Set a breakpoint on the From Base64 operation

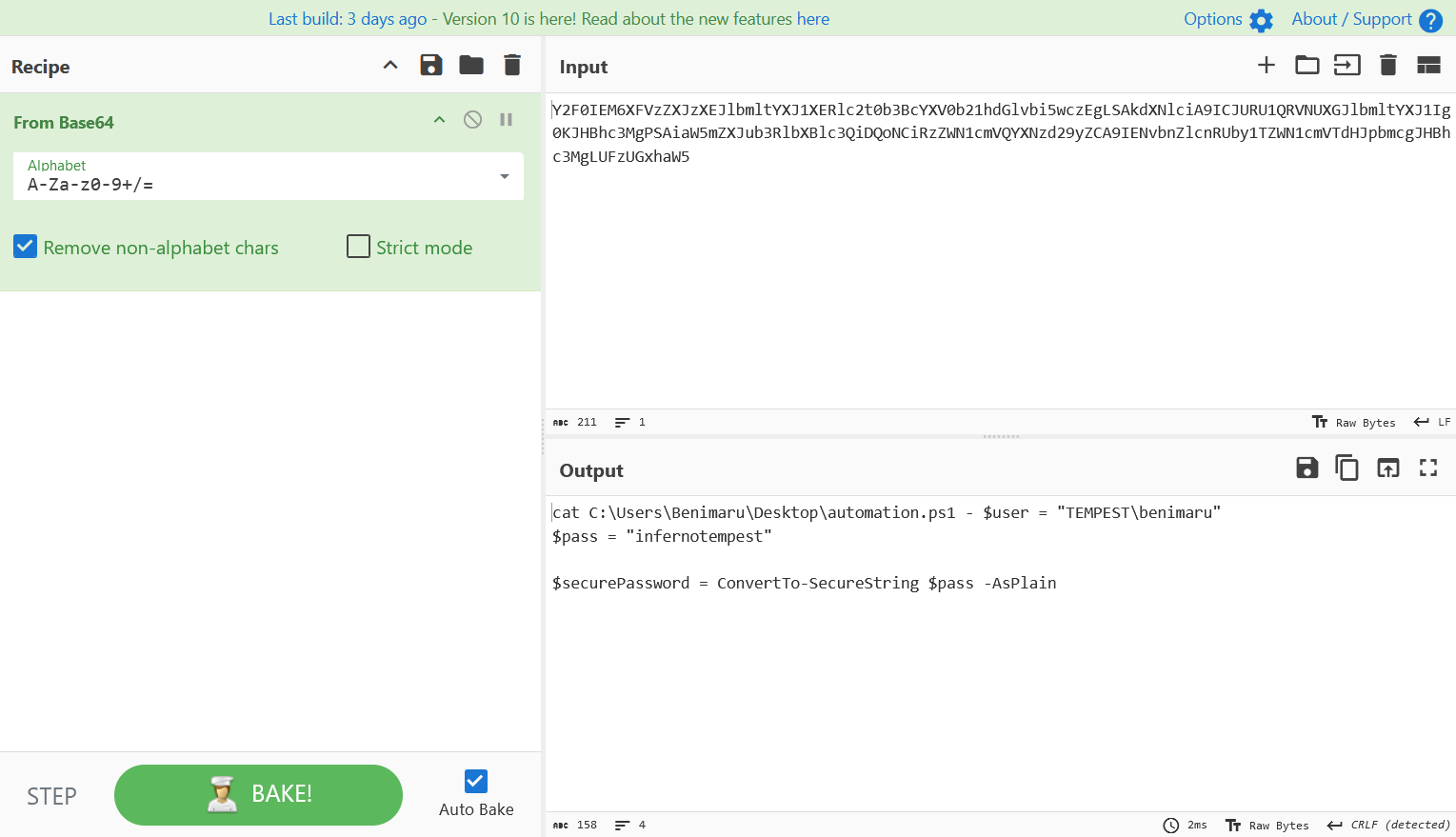(506, 119)
